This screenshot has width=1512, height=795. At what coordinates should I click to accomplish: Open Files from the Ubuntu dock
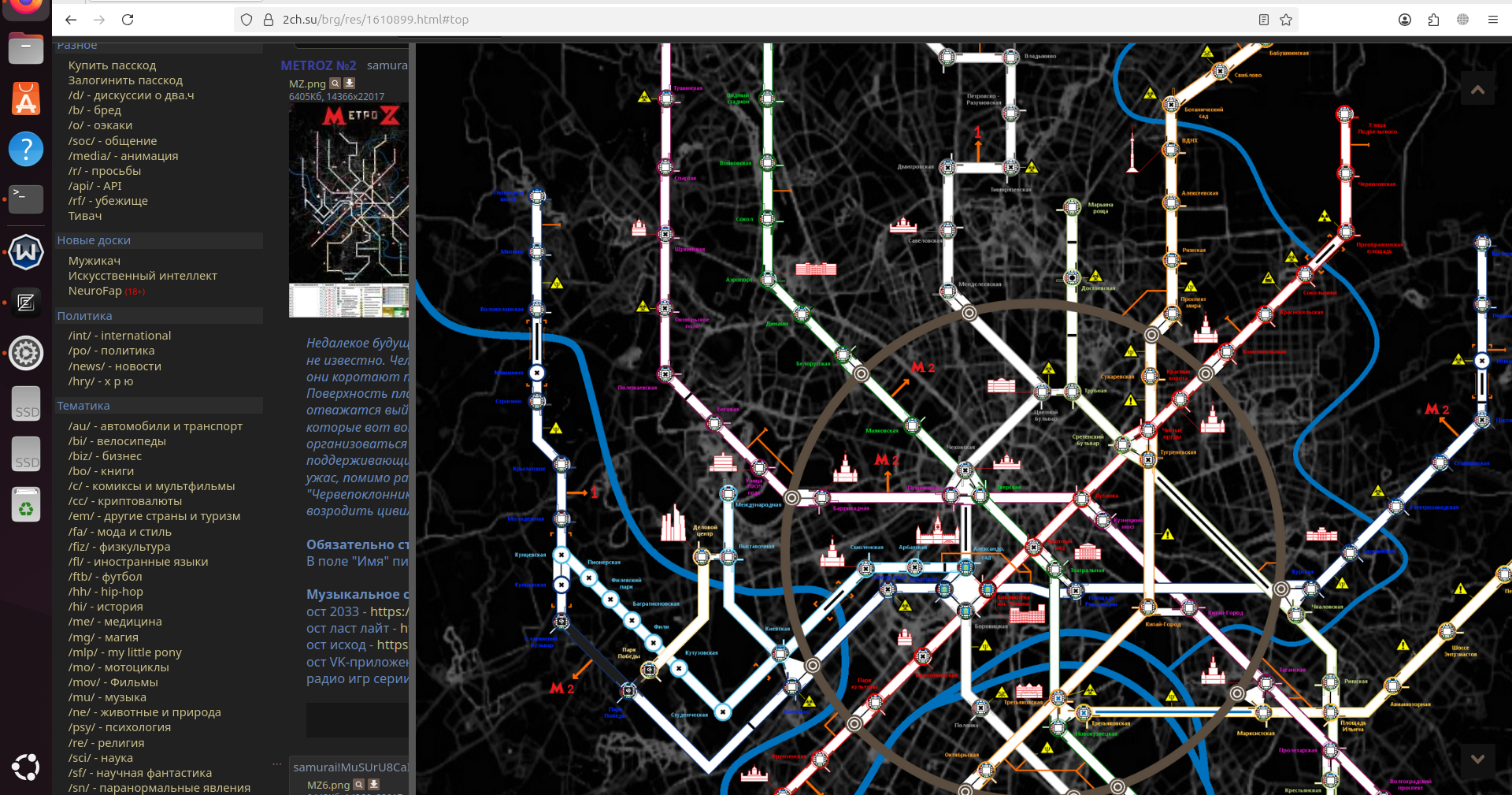[26, 49]
